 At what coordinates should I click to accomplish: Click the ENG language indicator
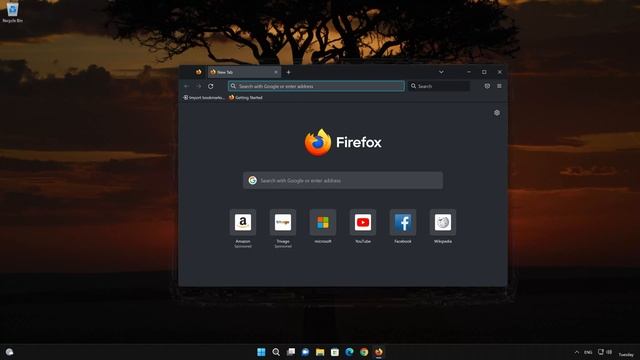[x=588, y=352]
